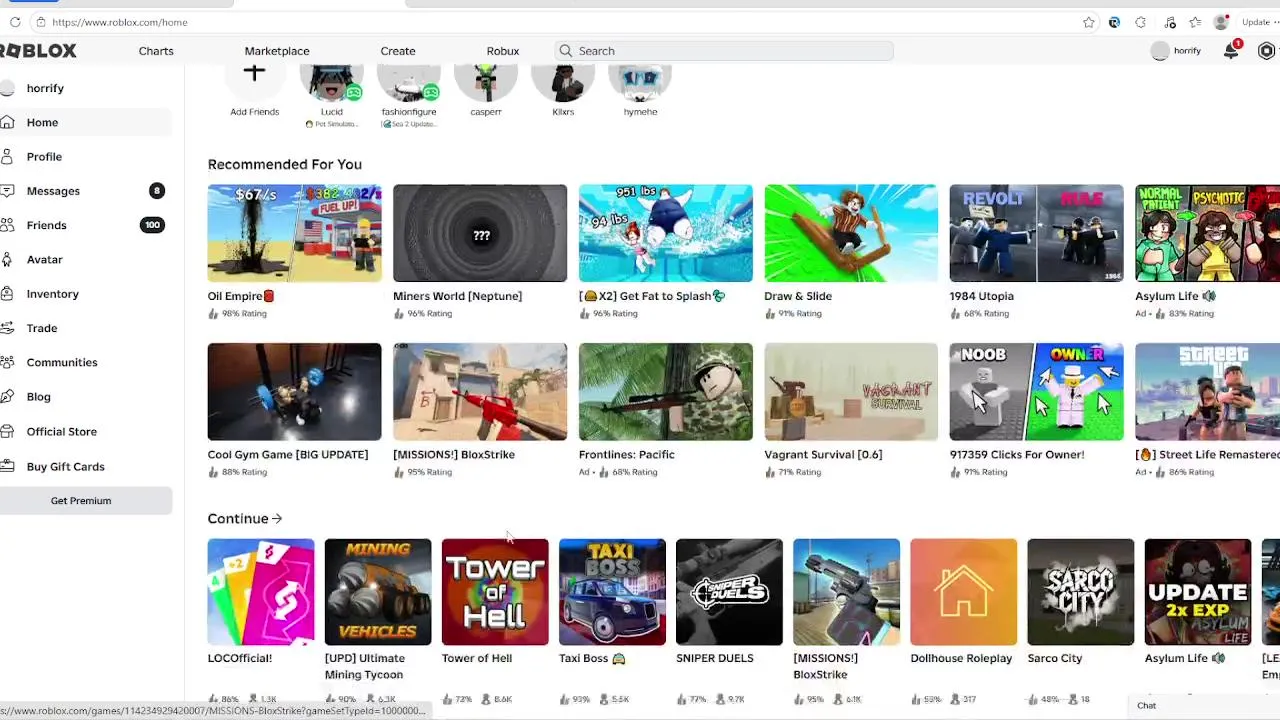This screenshot has height=720, width=1280.
Task: Open friend casperr's avatar
Action: (486, 81)
